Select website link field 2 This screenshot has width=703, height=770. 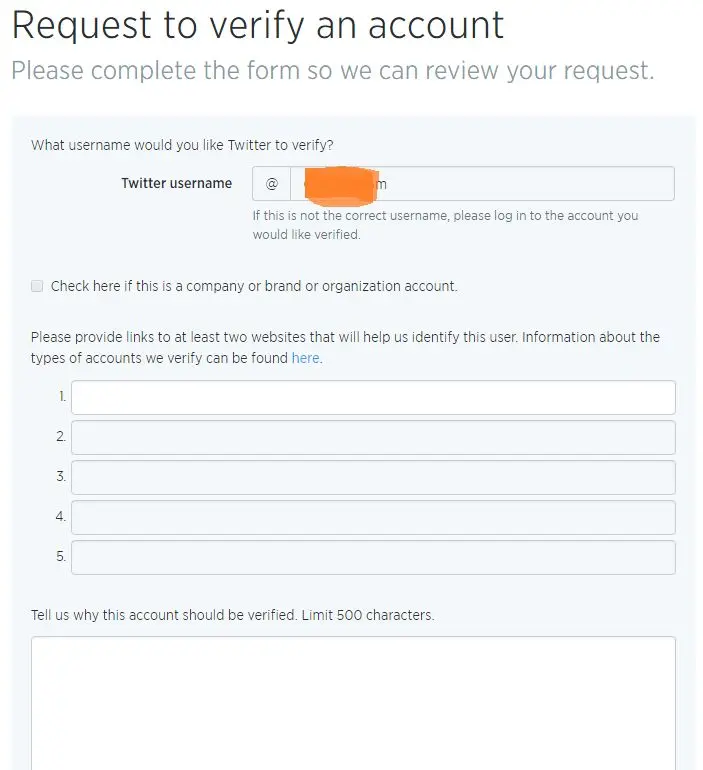(x=373, y=437)
